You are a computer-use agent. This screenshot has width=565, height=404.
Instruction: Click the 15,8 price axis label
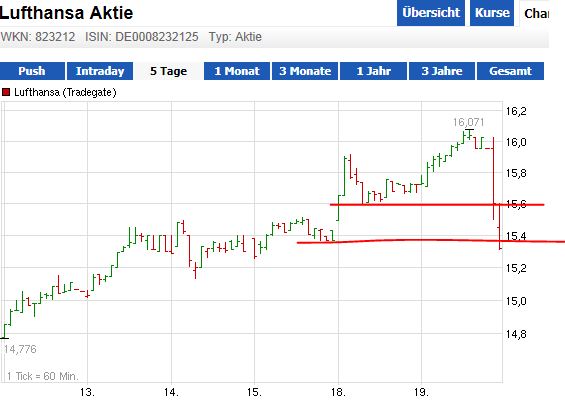click(x=516, y=173)
